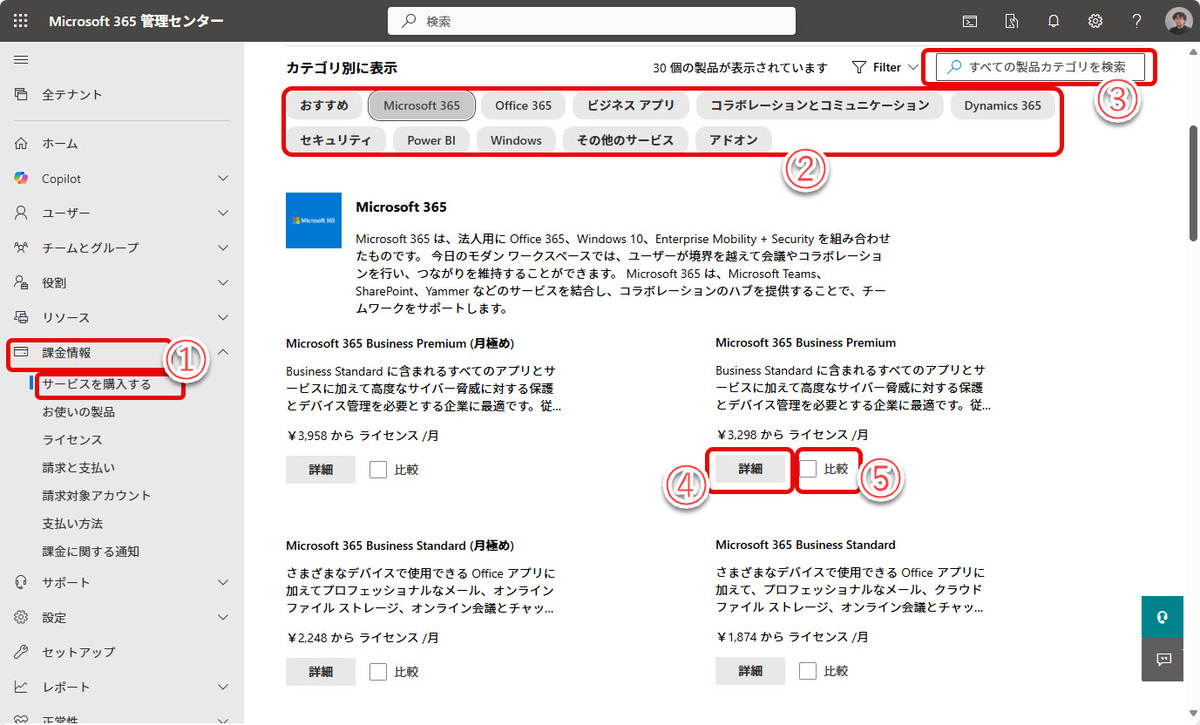The height and width of the screenshot is (725, 1200).
Task: Open the user profile avatar
Action: click(x=1178, y=21)
